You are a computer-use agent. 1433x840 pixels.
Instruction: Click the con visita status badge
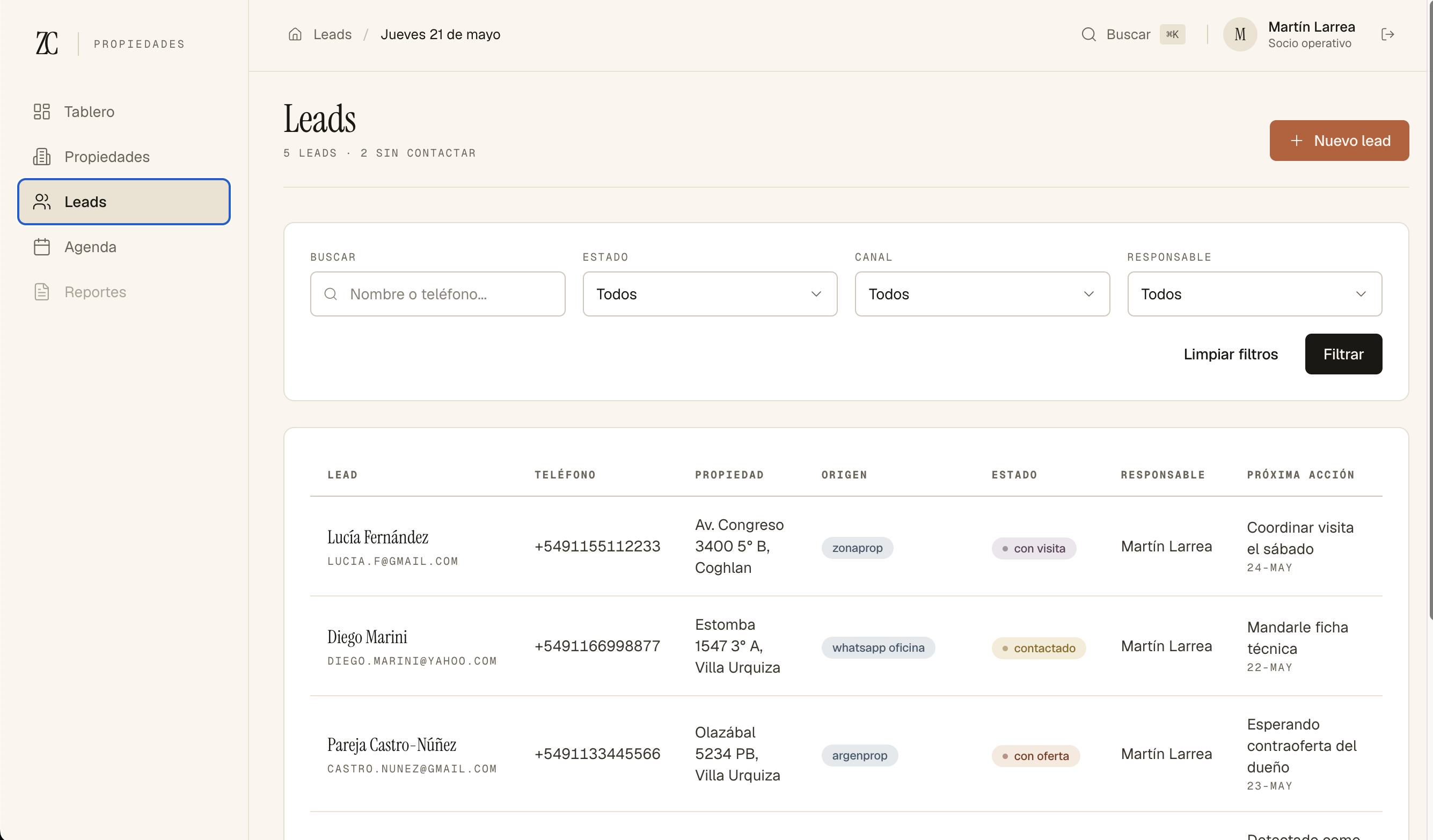pos(1034,548)
